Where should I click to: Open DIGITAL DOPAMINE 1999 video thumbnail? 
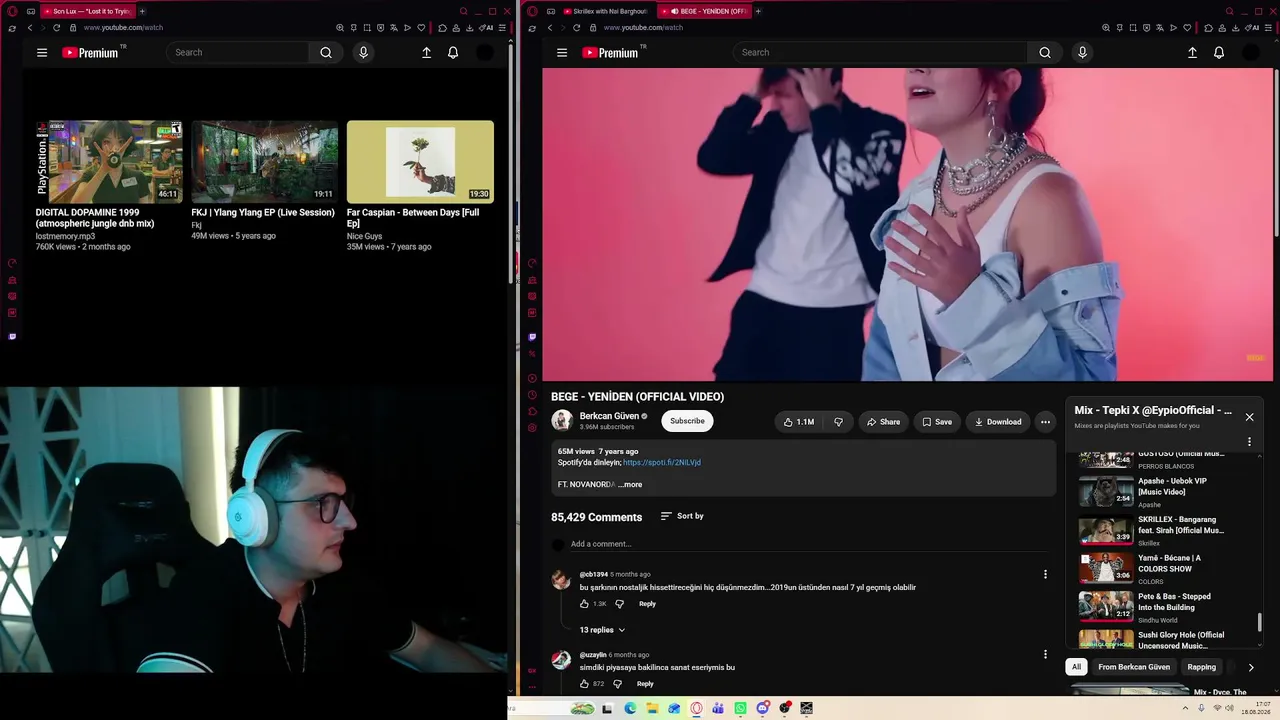point(109,162)
